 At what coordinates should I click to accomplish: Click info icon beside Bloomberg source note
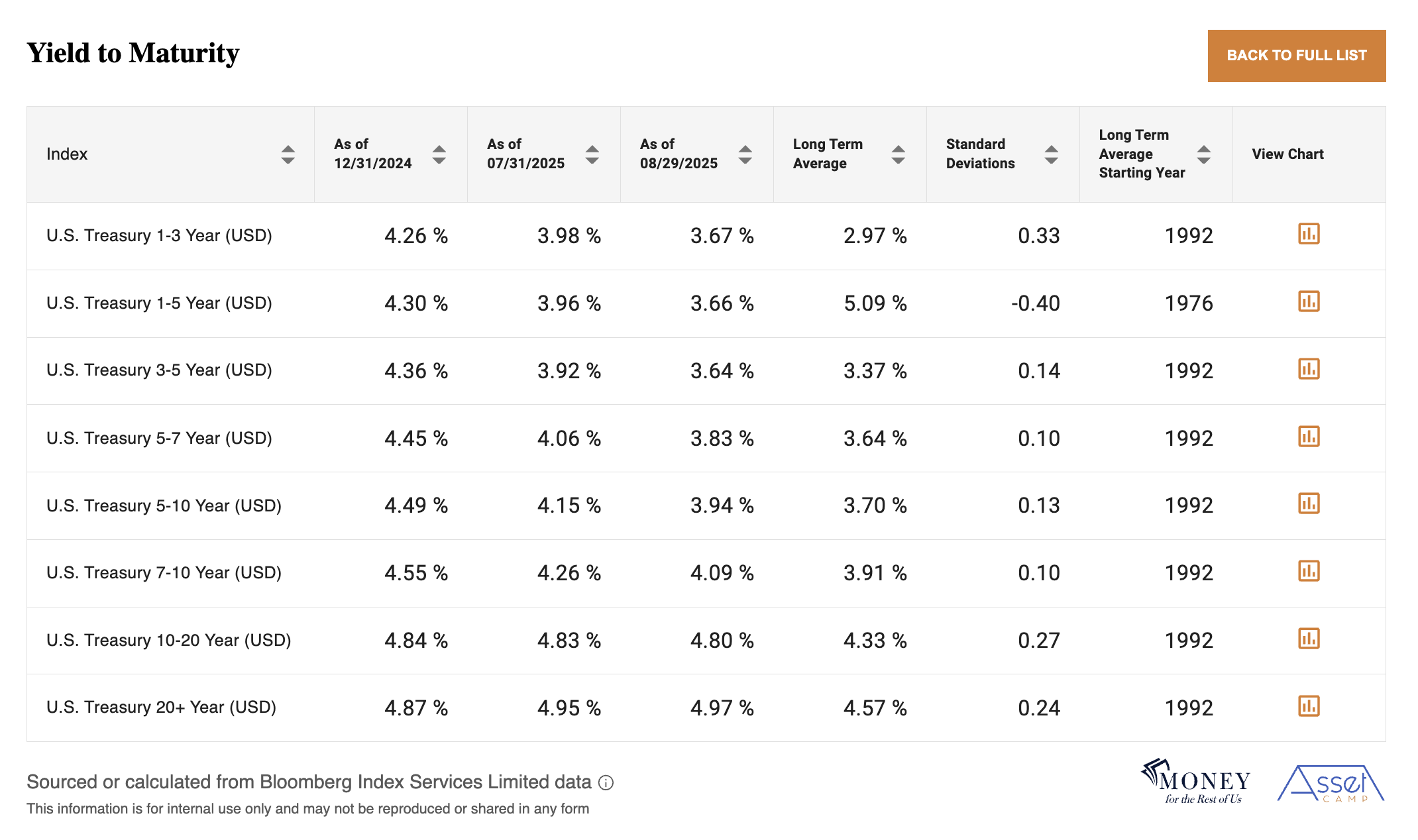(x=606, y=783)
